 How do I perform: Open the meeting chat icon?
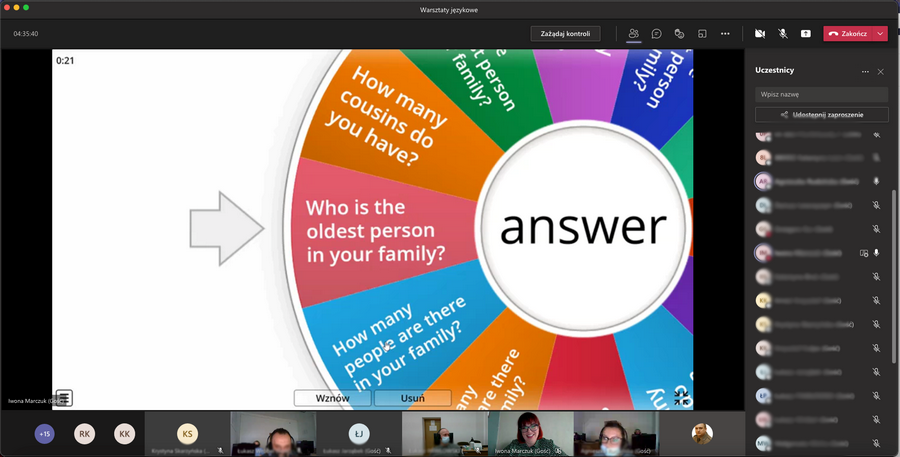tap(656, 33)
